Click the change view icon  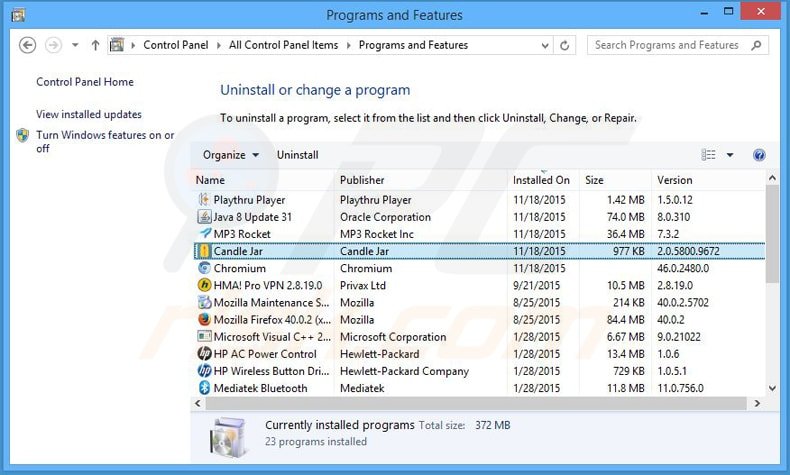[x=708, y=155]
